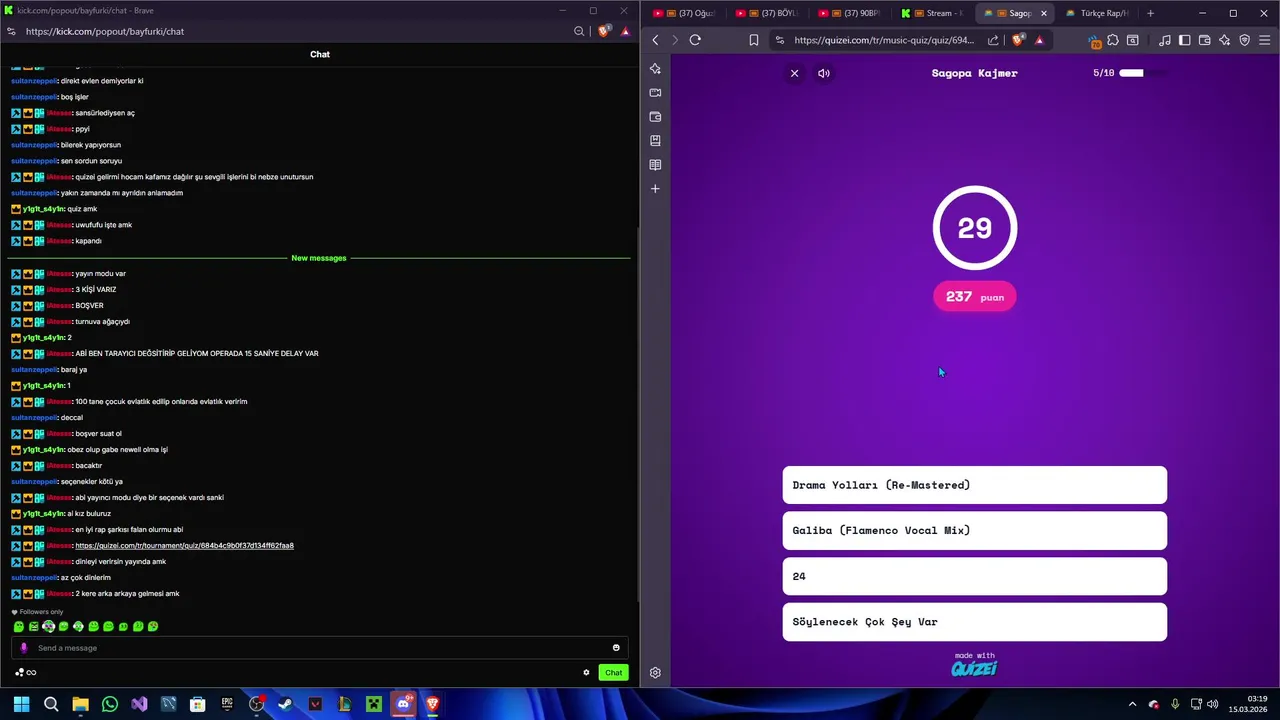Viewport: 1280px width, 720px height.
Task: Click the Send a message input field
Action: coord(320,648)
